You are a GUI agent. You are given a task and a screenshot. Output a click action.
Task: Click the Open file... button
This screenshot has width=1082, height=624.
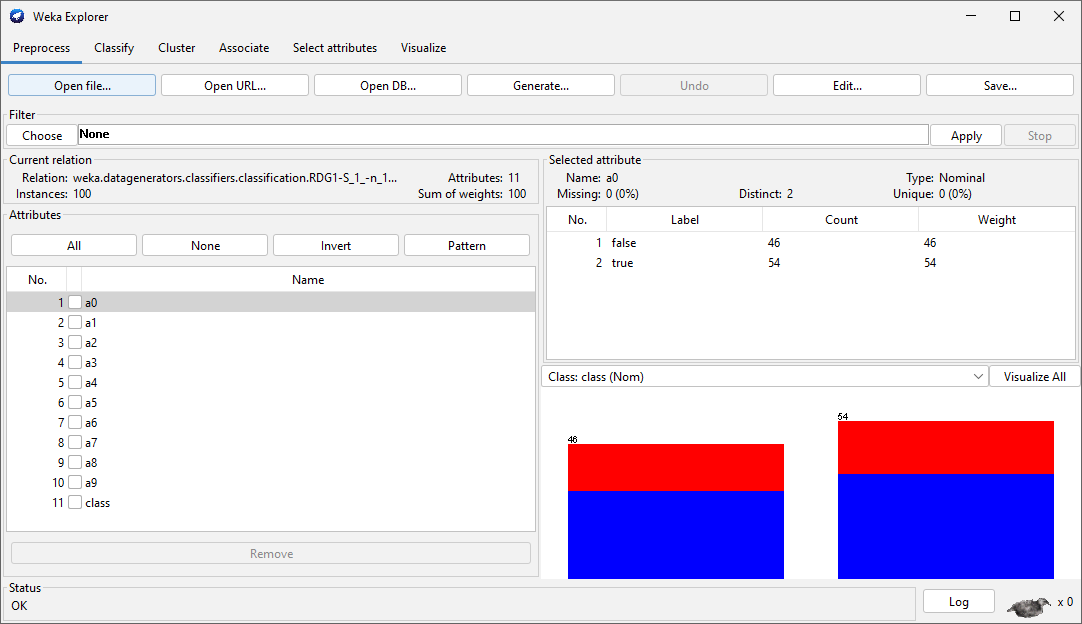82,86
